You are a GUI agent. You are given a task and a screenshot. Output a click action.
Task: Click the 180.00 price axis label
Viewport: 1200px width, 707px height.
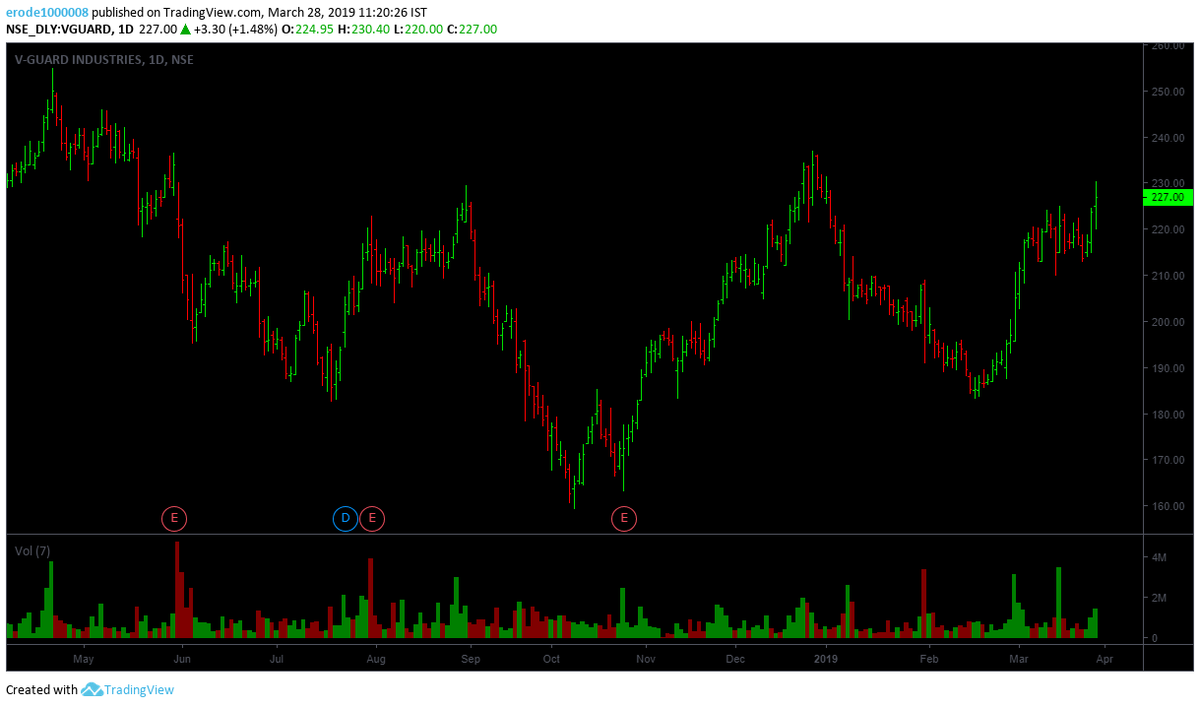(x=1167, y=414)
